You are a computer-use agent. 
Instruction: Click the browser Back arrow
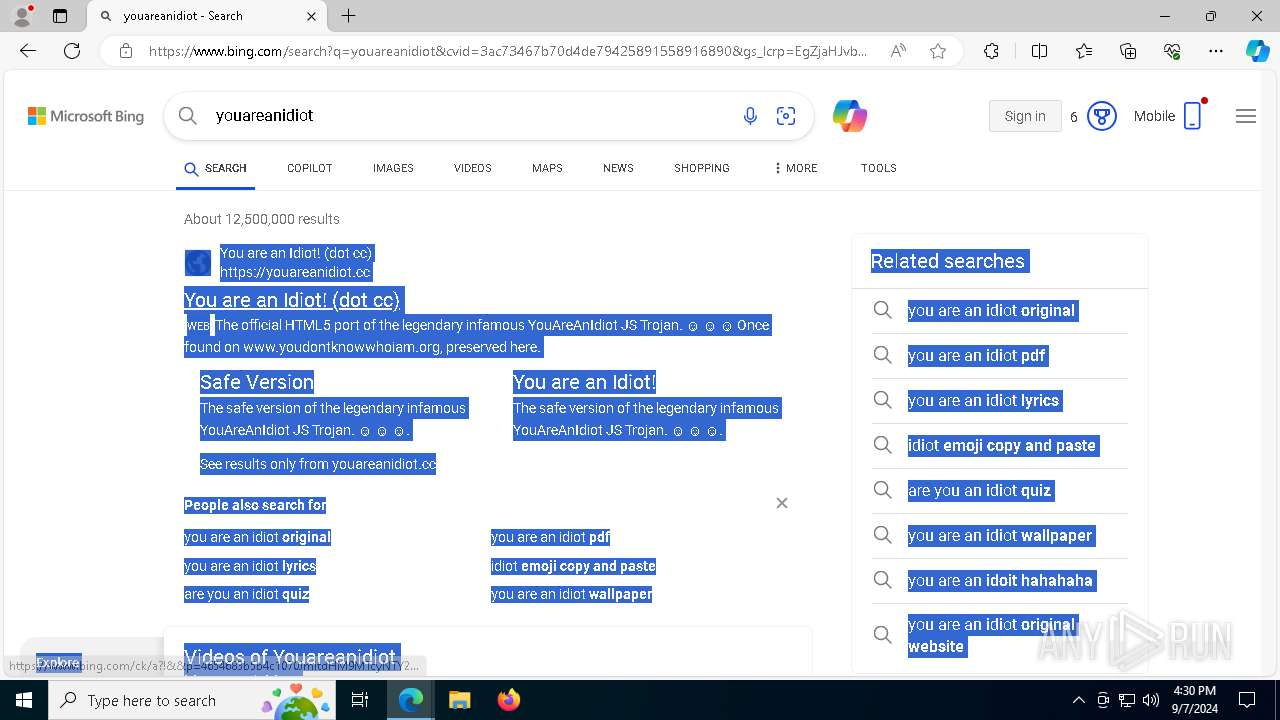coord(28,51)
